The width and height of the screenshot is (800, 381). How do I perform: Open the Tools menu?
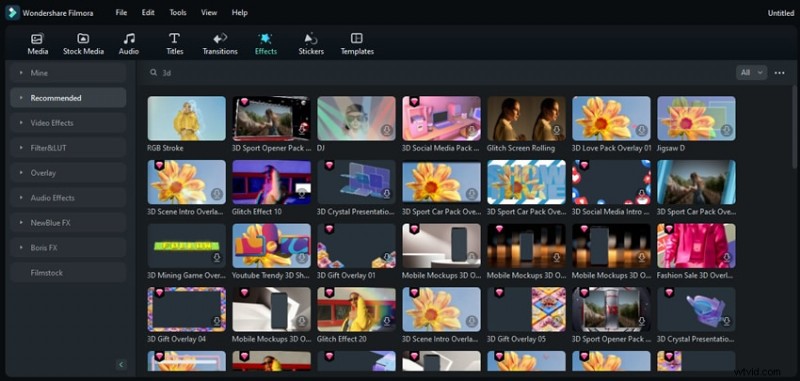178,13
